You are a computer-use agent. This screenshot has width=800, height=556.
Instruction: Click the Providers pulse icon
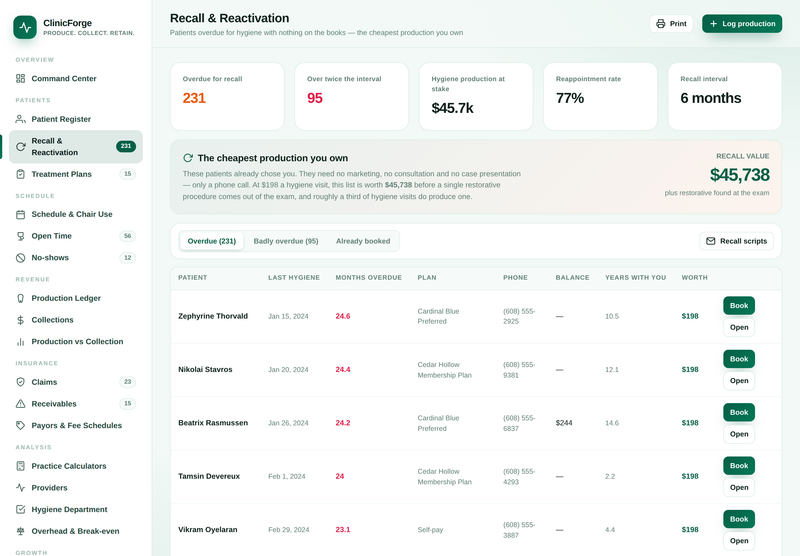point(20,488)
